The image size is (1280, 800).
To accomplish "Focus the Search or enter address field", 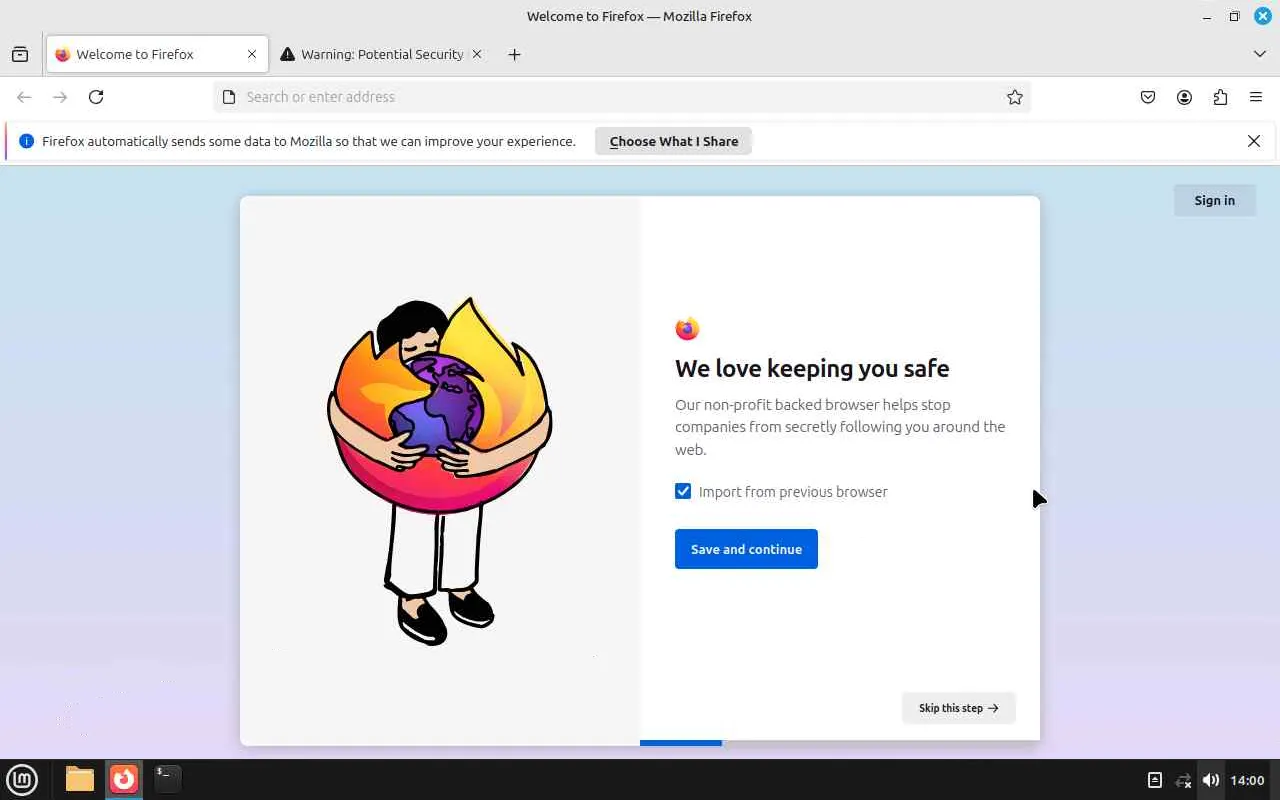I will tap(621, 97).
